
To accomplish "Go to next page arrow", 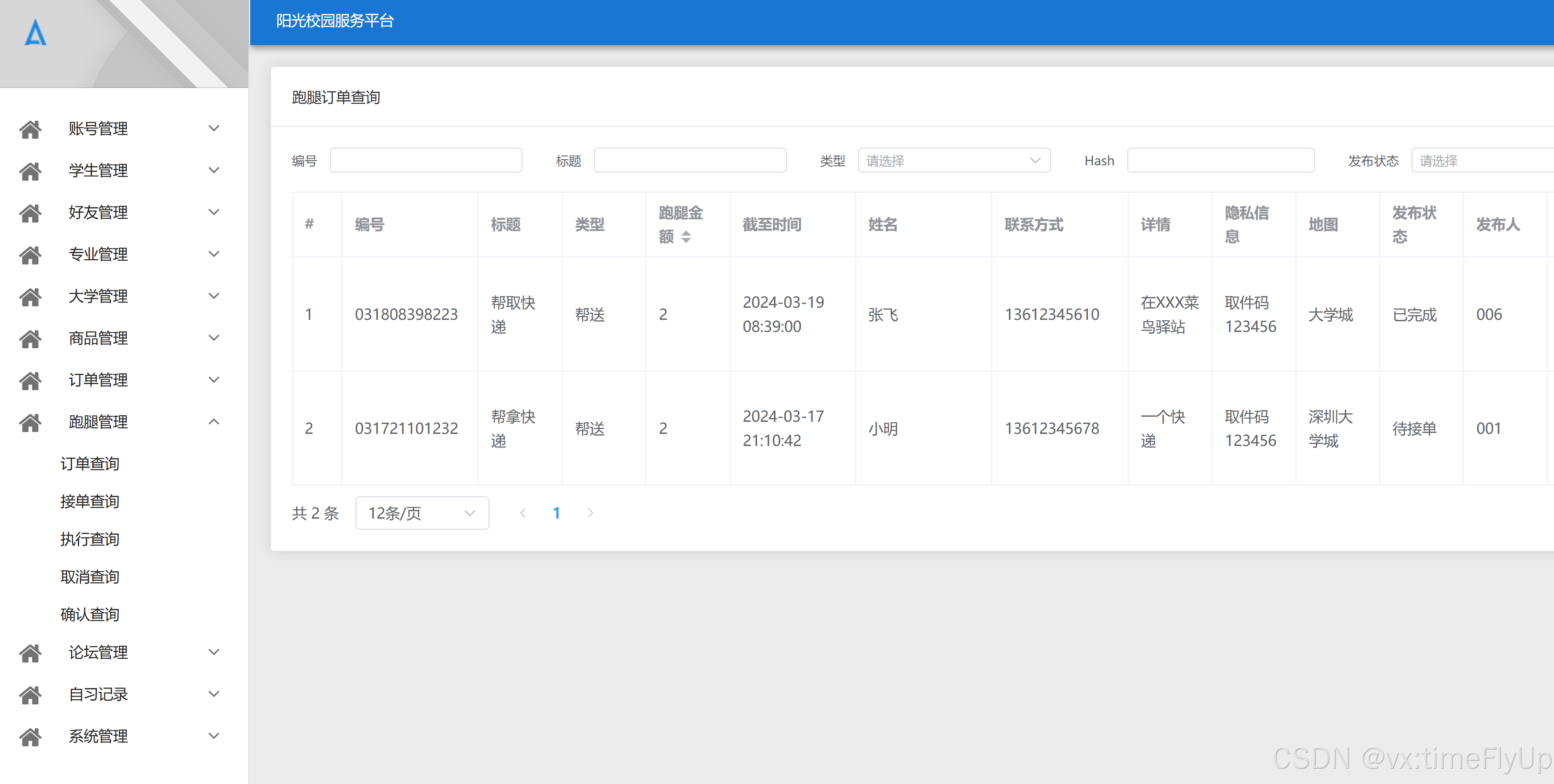I will [x=590, y=513].
